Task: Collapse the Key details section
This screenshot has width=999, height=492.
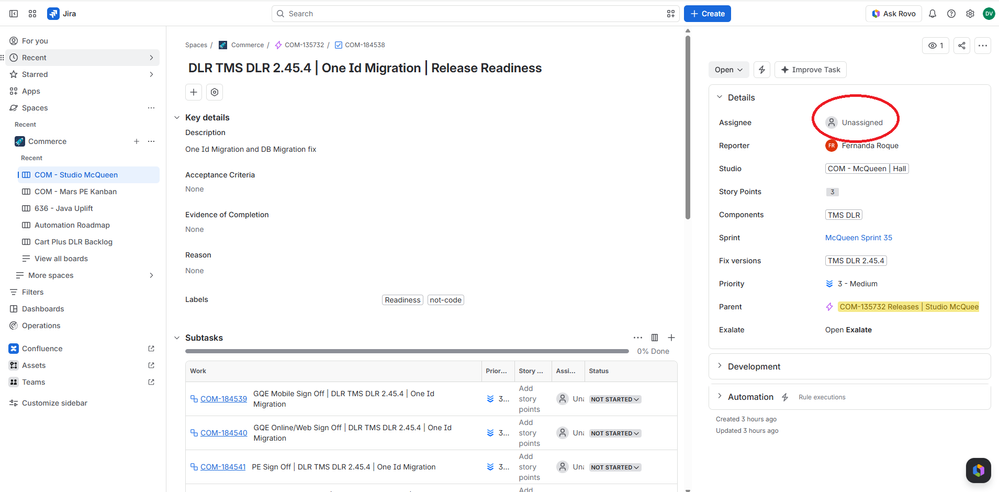Action: coord(177,117)
